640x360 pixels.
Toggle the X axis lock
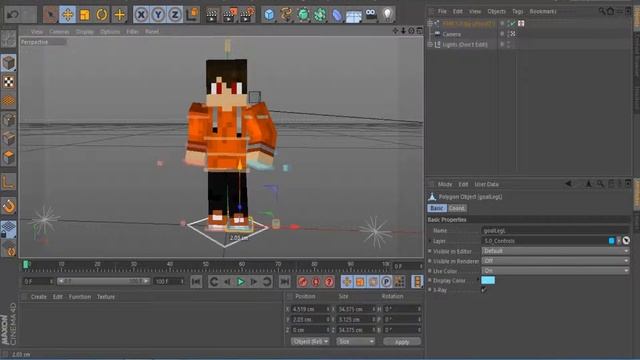click(141, 15)
